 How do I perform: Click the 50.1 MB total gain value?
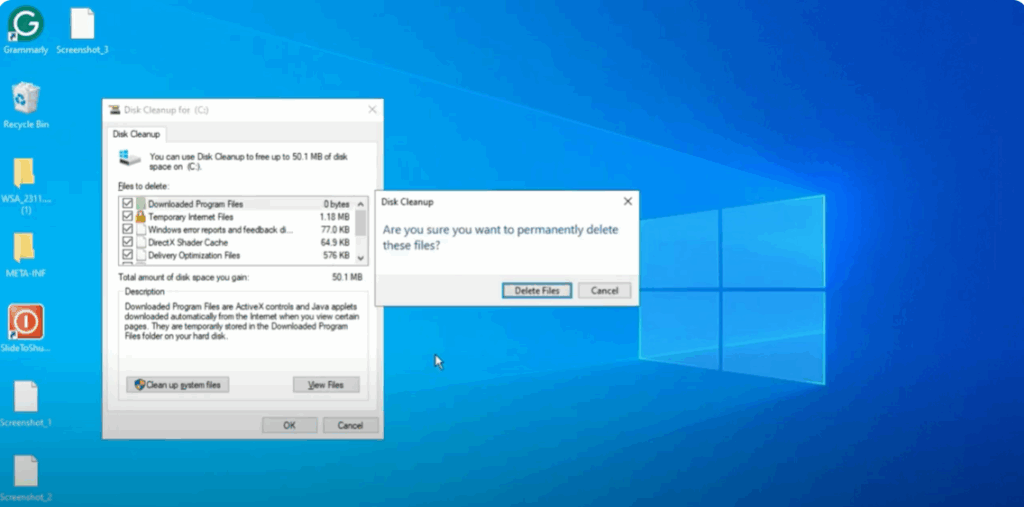pyautogui.click(x=347, y=277)
